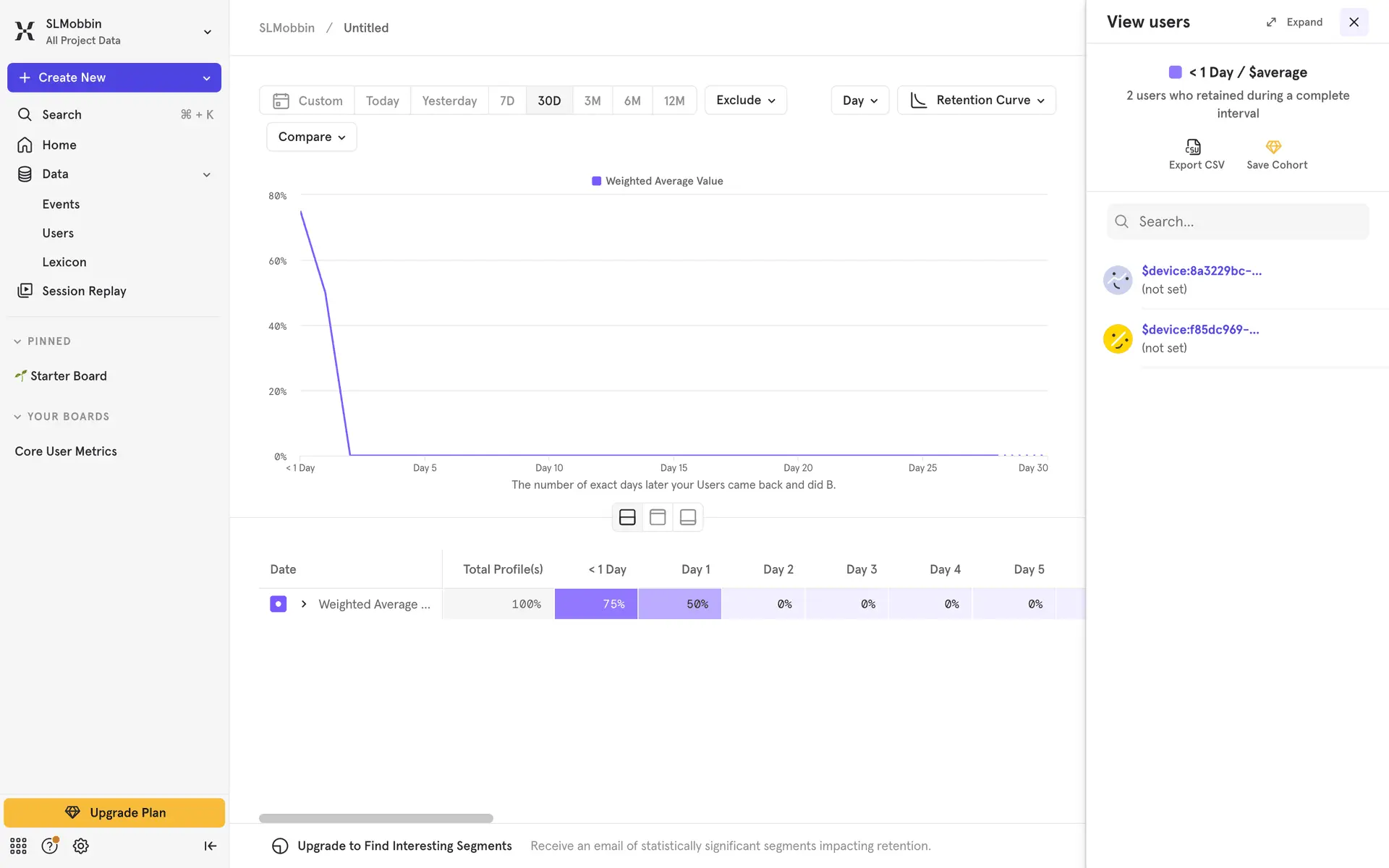Expand the Weighted Average row chevron
The image size is (1389, 868).
(x=304, y=604)
